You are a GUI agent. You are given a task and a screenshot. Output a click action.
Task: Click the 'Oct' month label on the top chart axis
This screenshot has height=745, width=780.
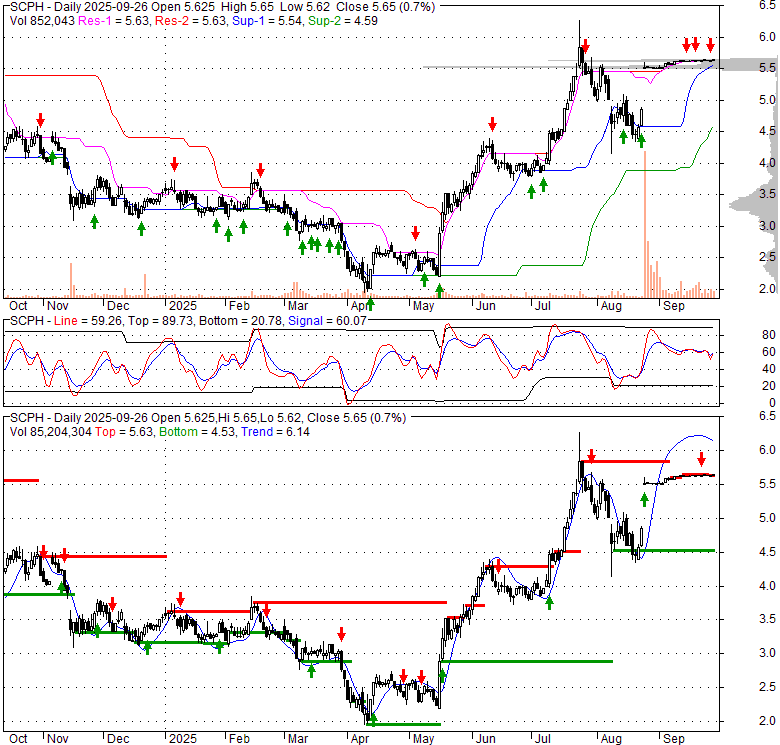(x=18, y=305)
